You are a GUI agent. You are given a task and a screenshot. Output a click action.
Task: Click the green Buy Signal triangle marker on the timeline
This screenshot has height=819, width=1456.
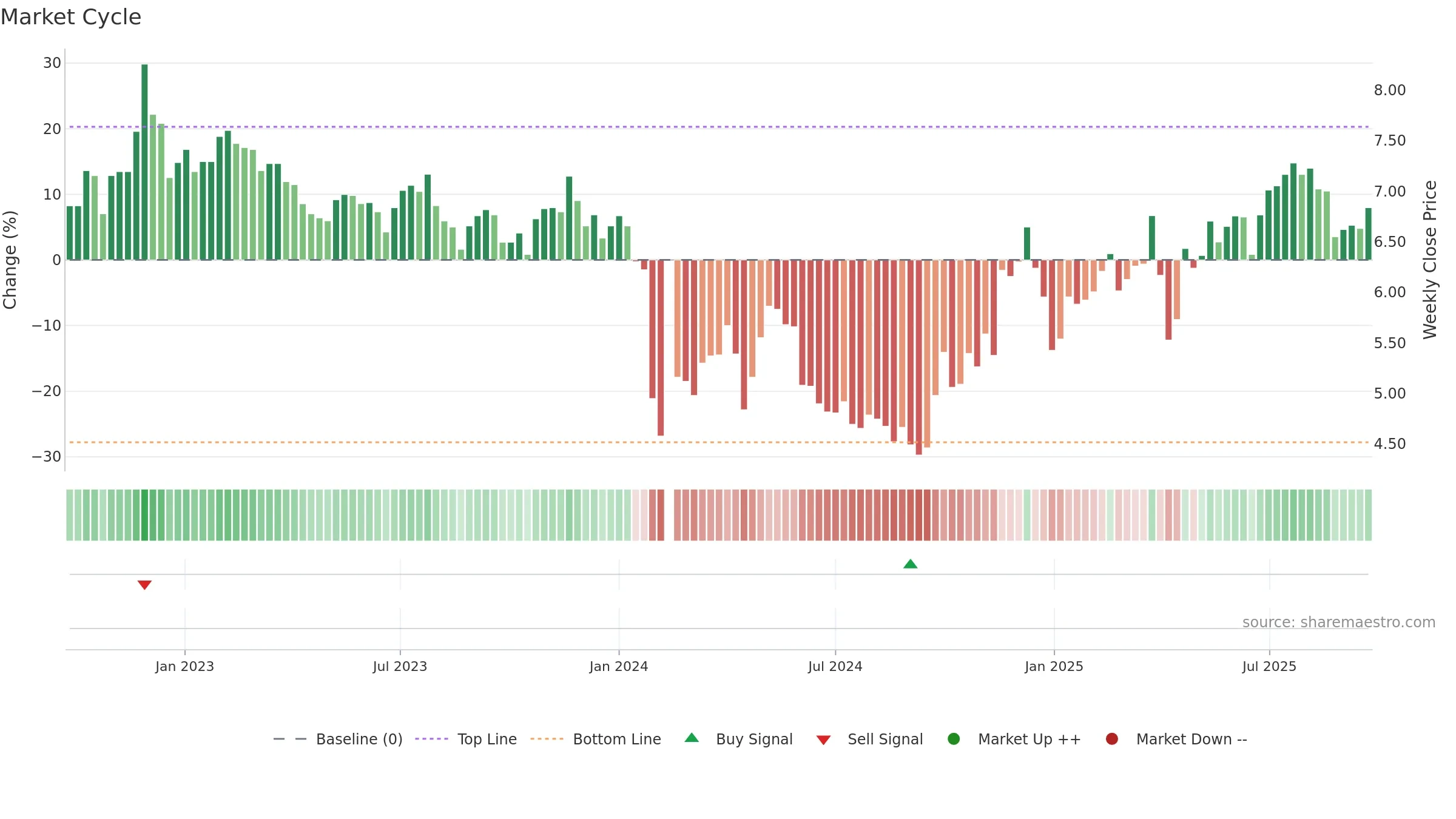[910, 564]
